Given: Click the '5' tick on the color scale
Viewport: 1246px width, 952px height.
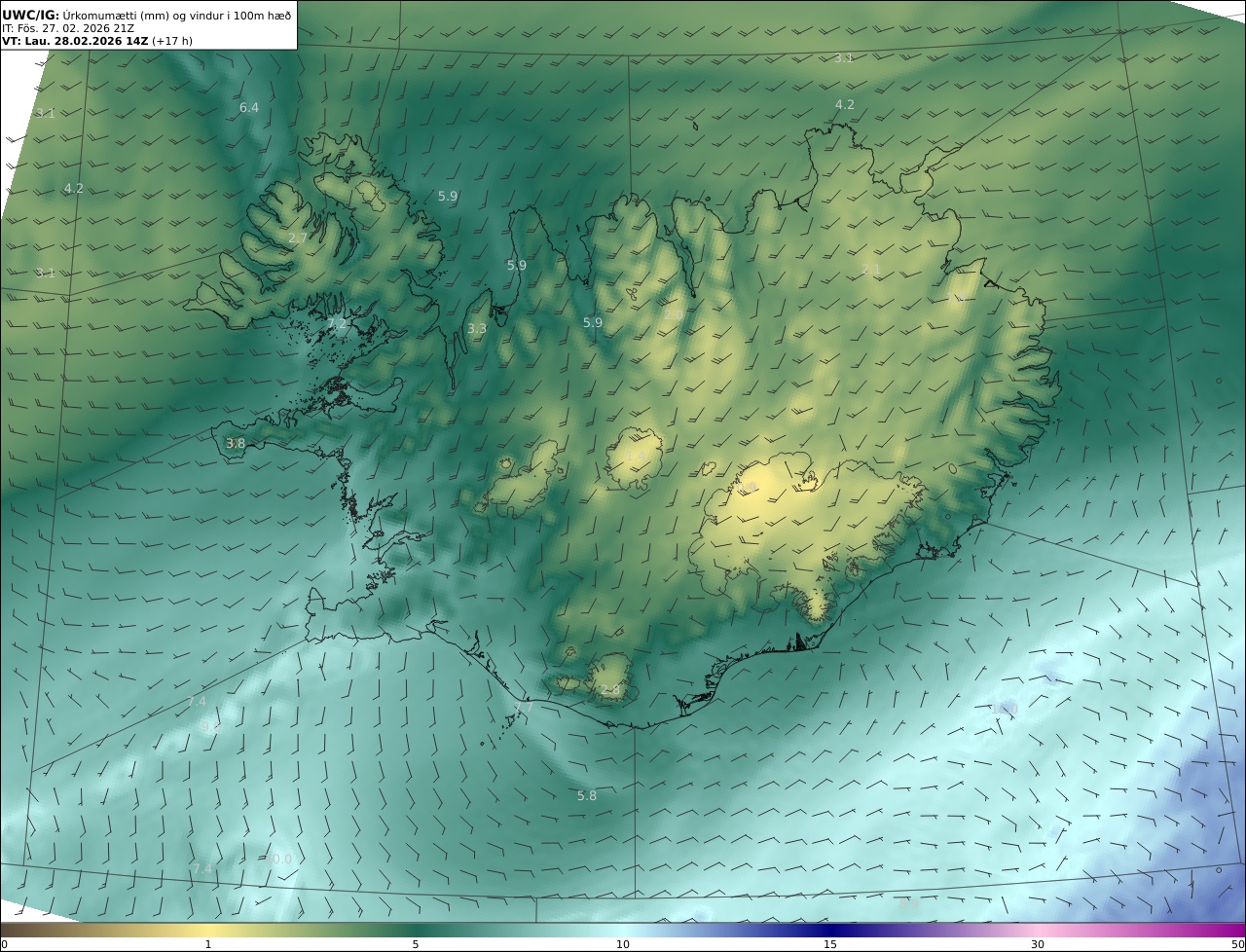Looking at the screenshot, I should click(416, 944).
